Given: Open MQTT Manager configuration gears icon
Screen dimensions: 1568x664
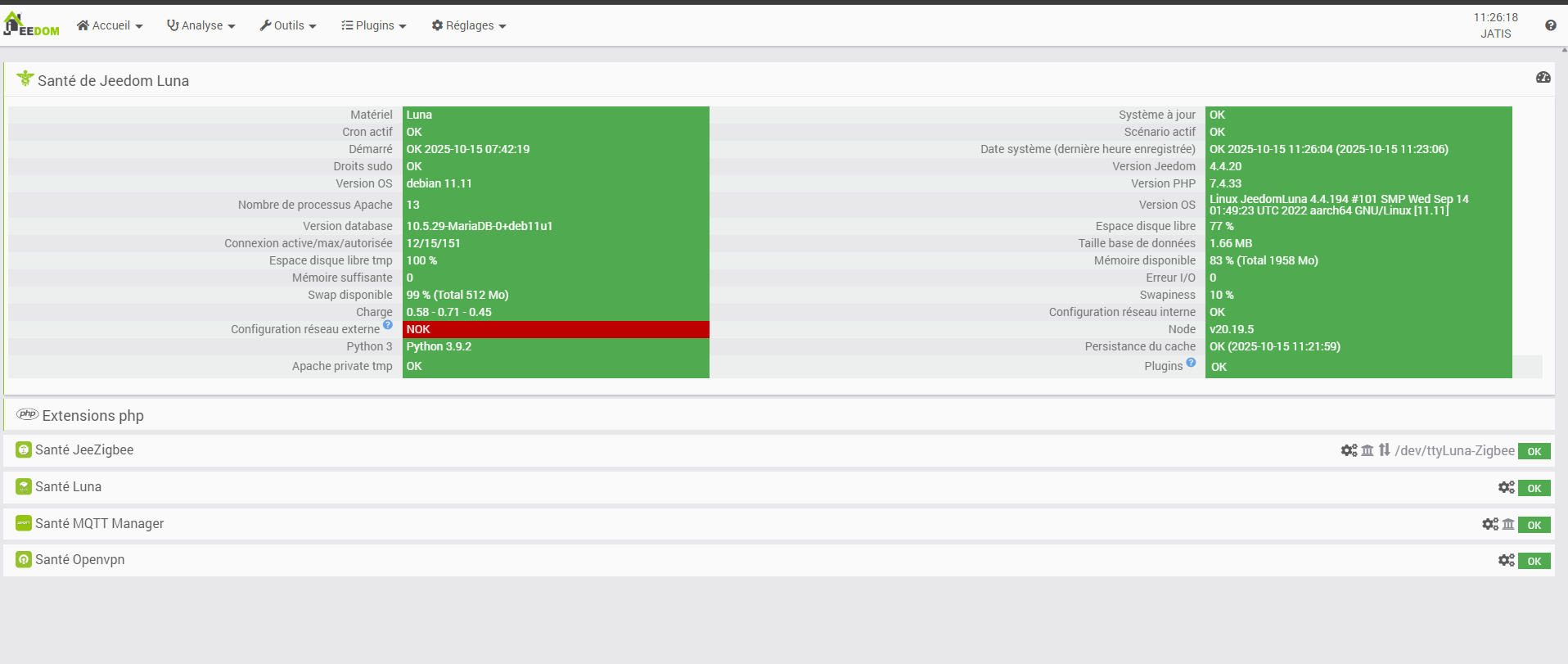Looking at the screenshot, I should (1490, 524).
